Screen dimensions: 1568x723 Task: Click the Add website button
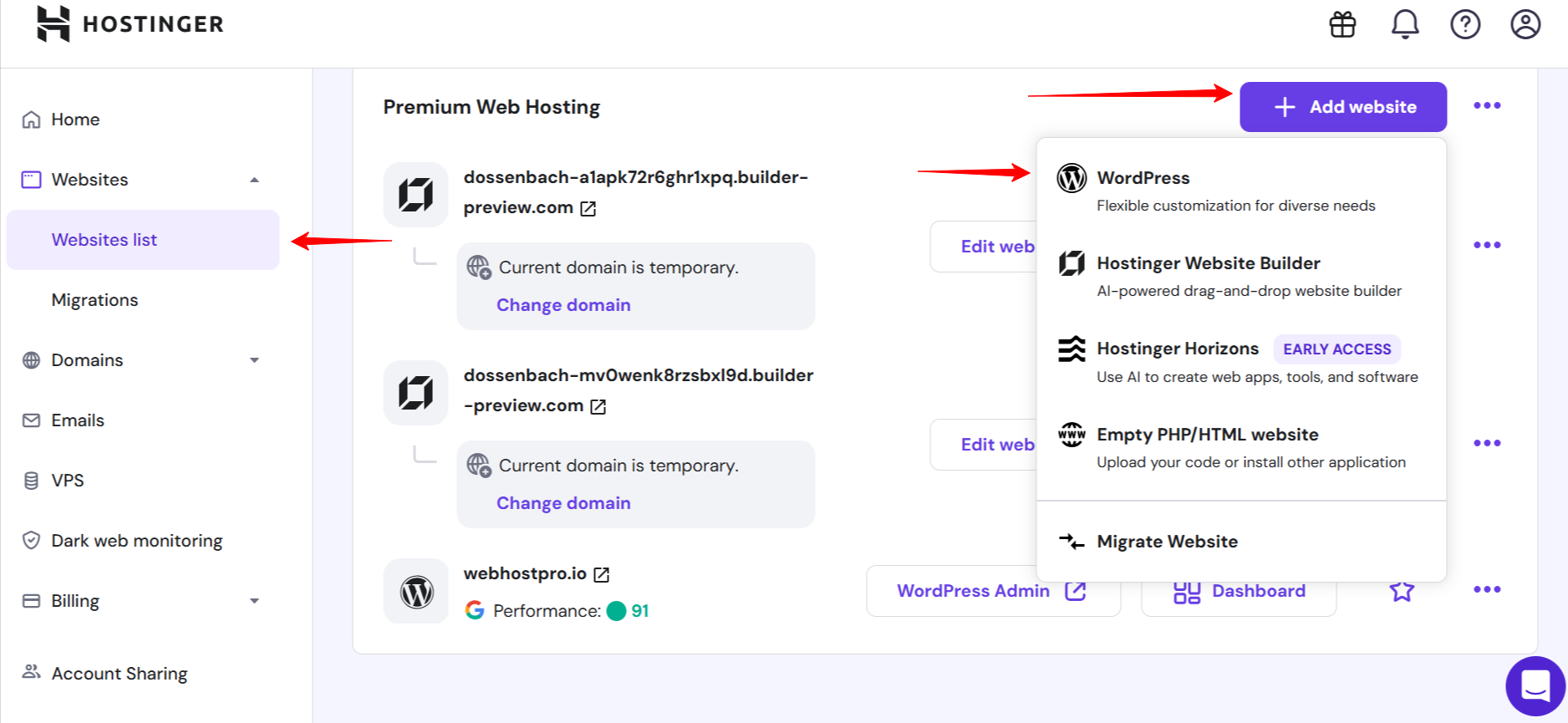pos(1342,107)
